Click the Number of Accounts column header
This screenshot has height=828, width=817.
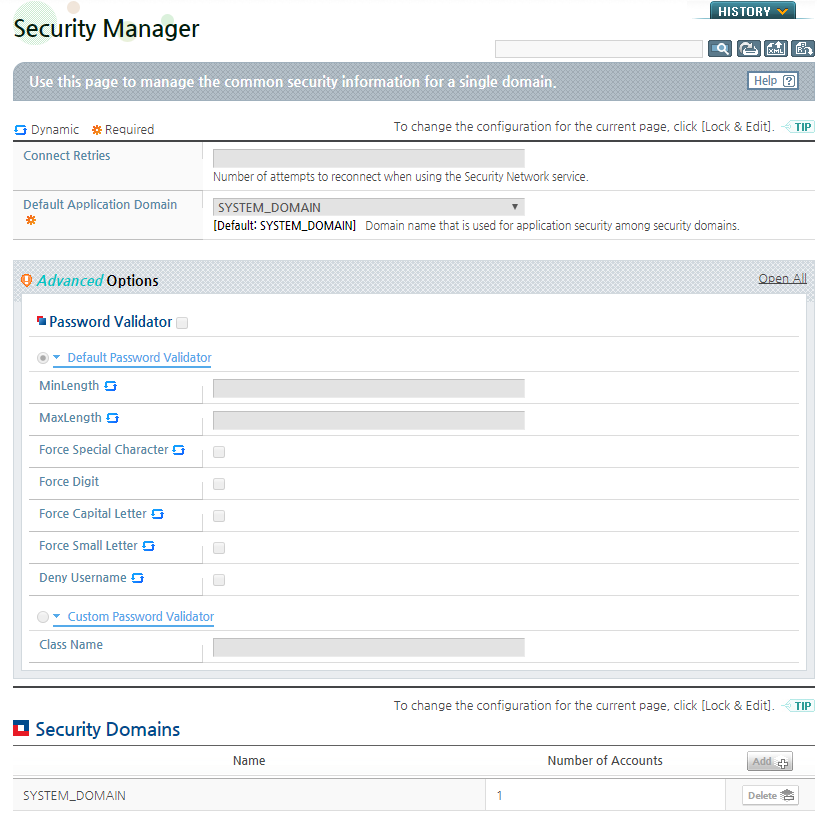coord(605,760)
